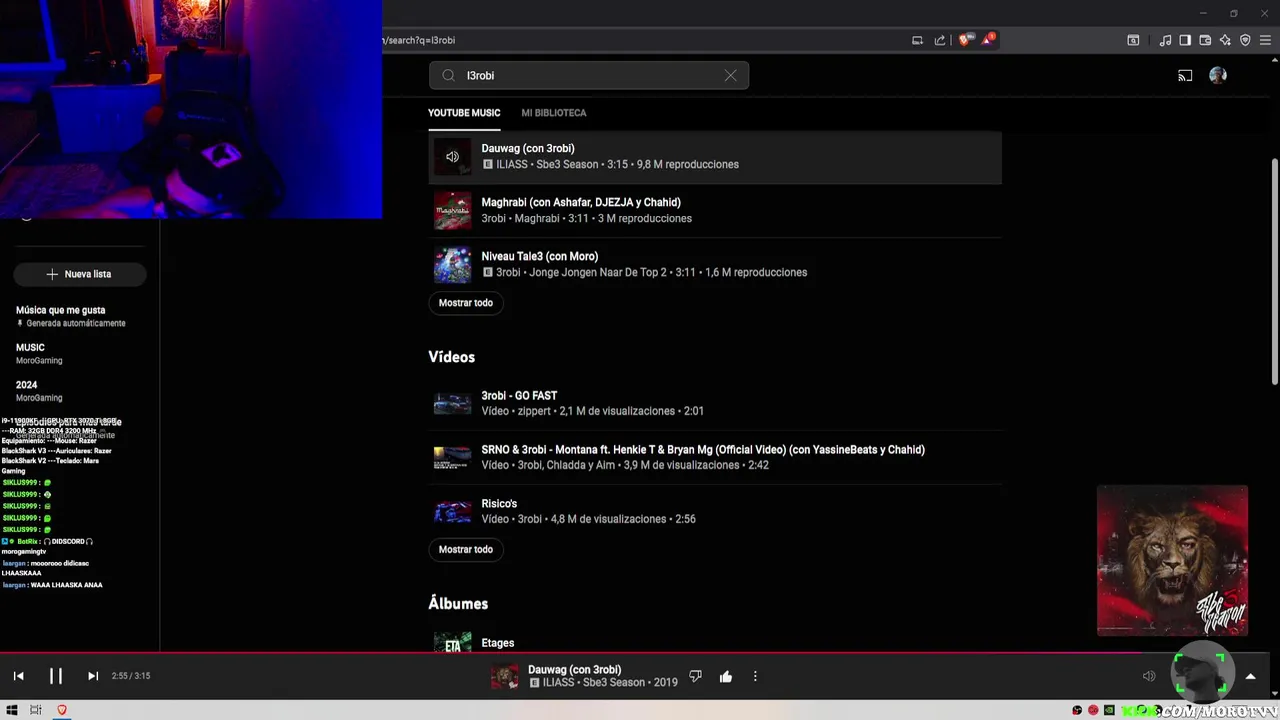The width and height of the screenshot is (1280, 720).
Task: Click the Brave icon on the taskbar
Action: 62,710
